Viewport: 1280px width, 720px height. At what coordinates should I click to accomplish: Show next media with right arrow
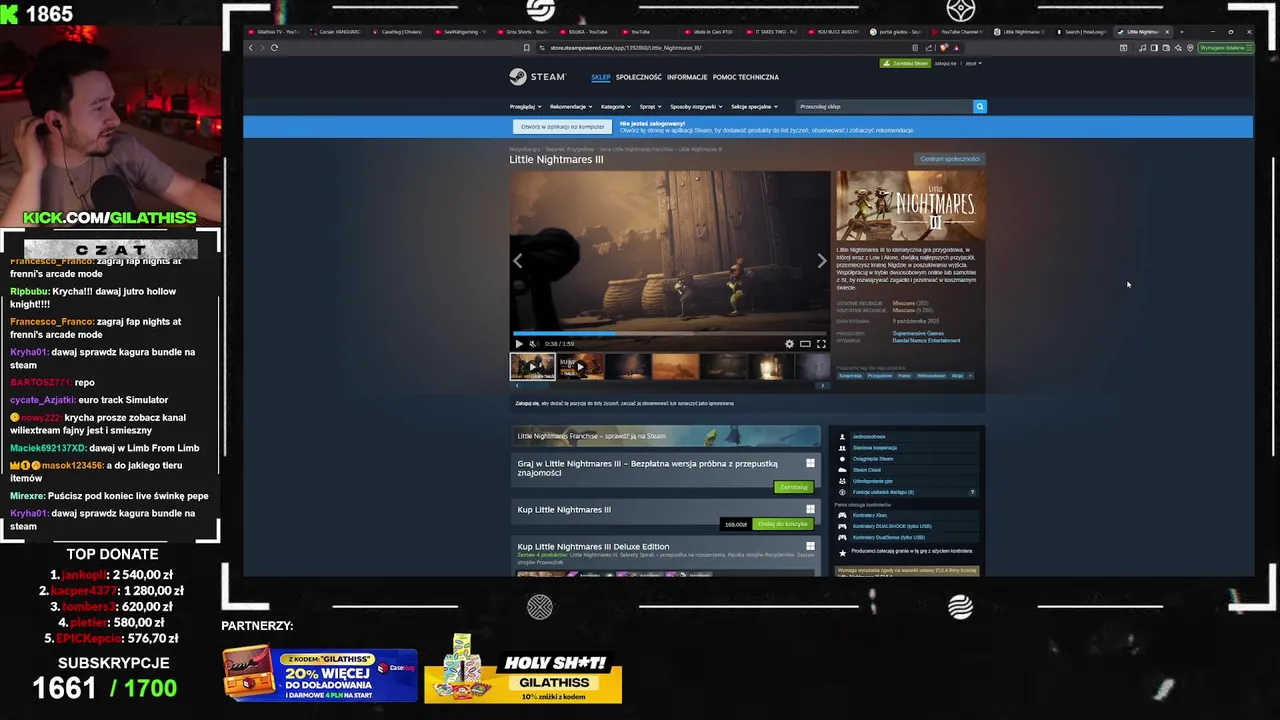pyautogui.click(x=822, y=261)
